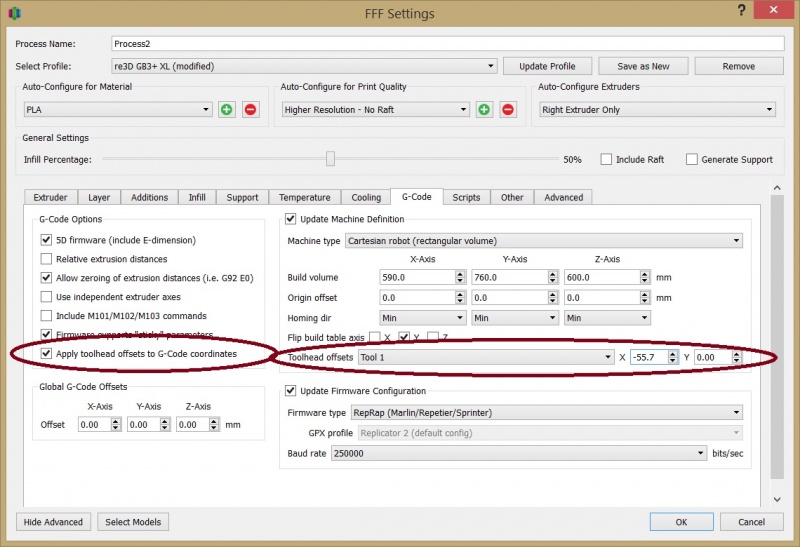800x547 pixels.
Task: Switch to the Scripts tab
Action: (x=466, y=197)
